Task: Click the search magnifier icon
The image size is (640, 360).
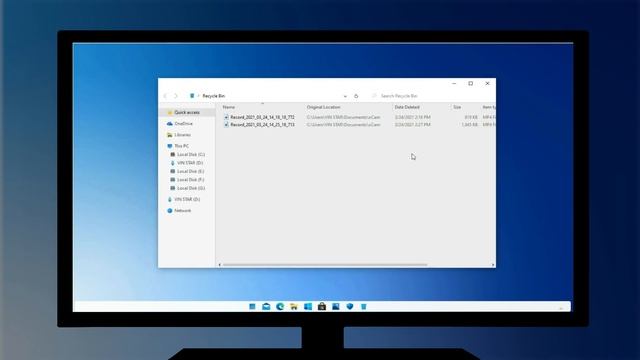Action: [x=374, y=96]
